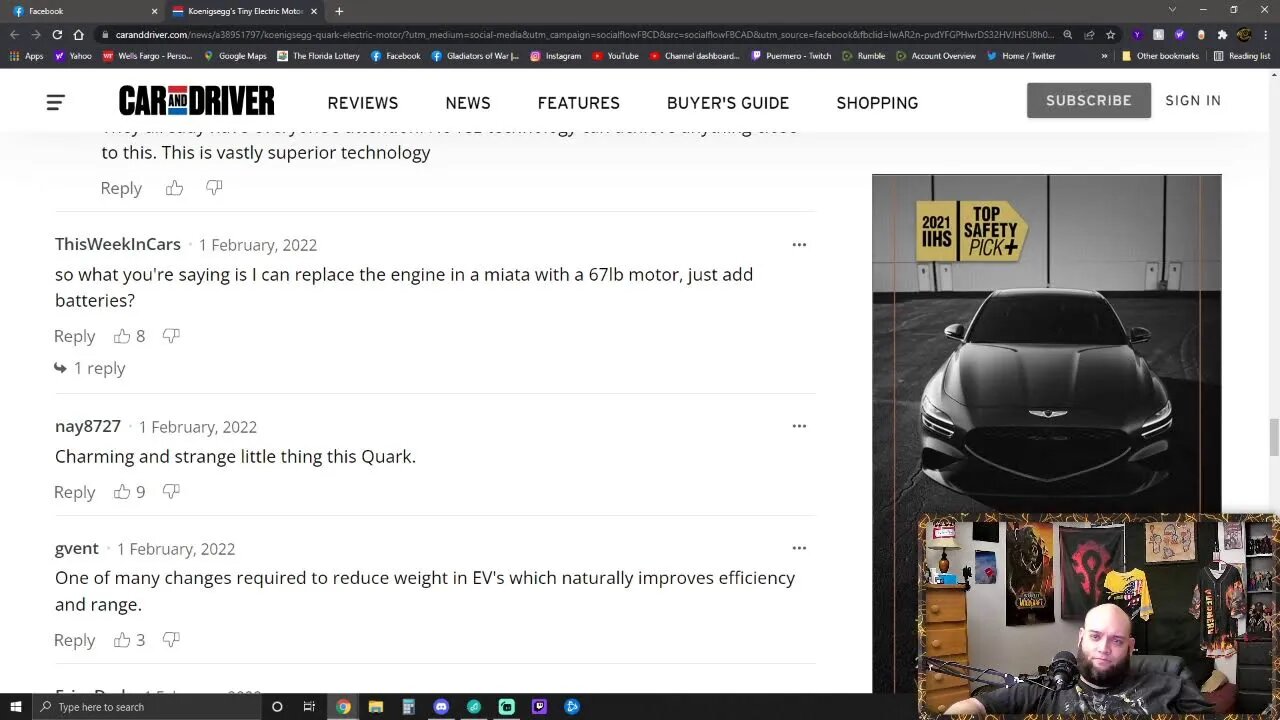Click the SUBSCRIBE button
The width and height of the screenshot is (1280, 720).
tap(1089, 100)
